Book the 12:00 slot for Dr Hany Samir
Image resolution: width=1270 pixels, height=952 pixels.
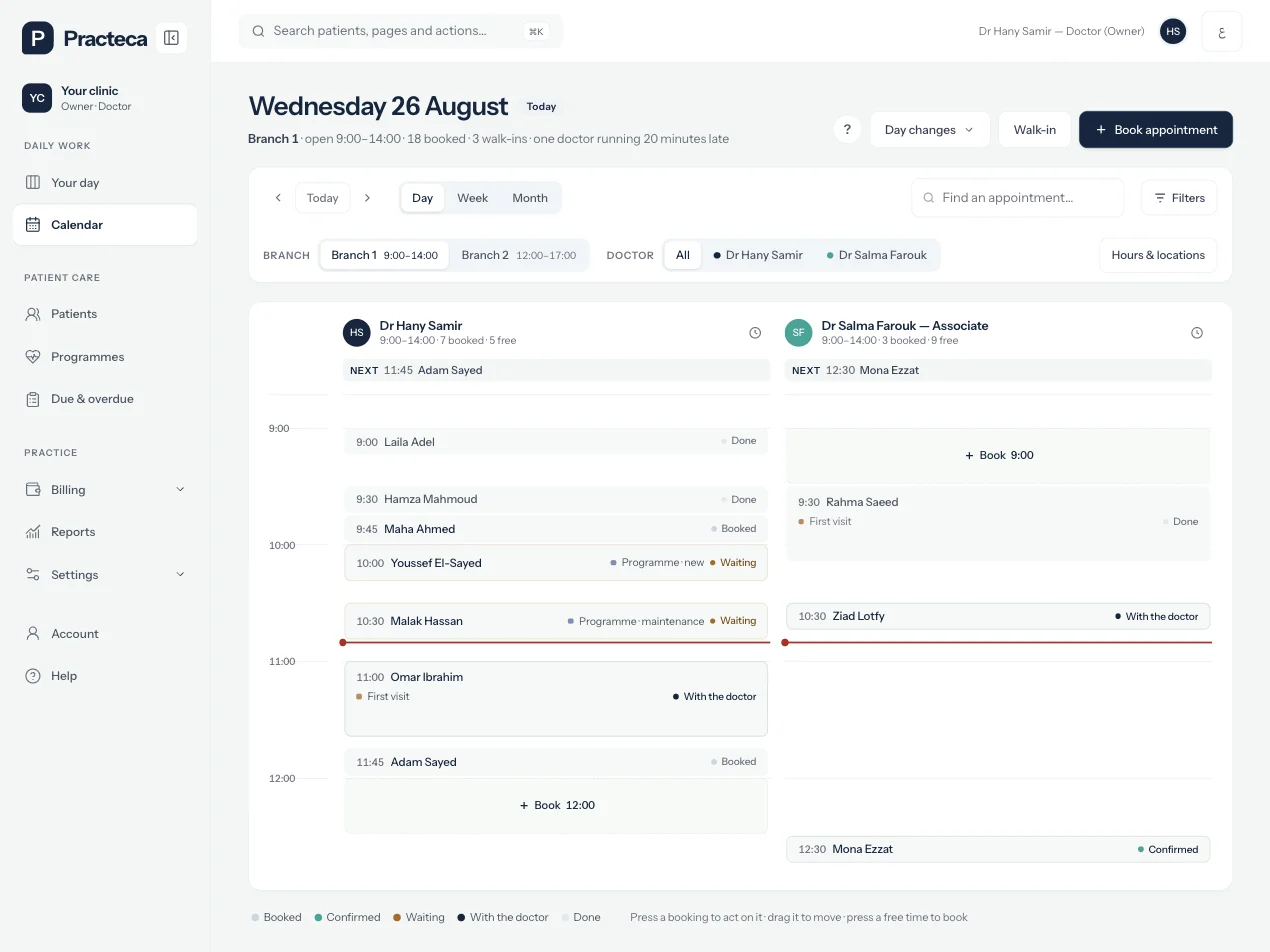pos(556,805)
